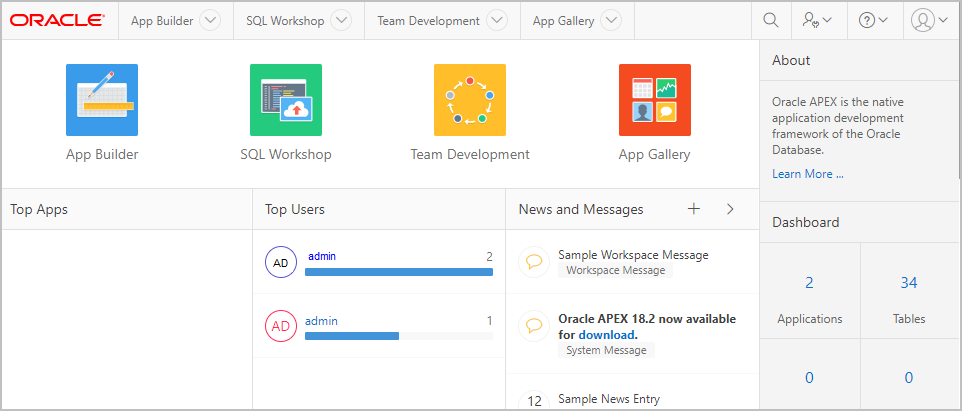Open the App Builder tile icon
This screenshot has height=411, width=962.
(x=102, y=100)
